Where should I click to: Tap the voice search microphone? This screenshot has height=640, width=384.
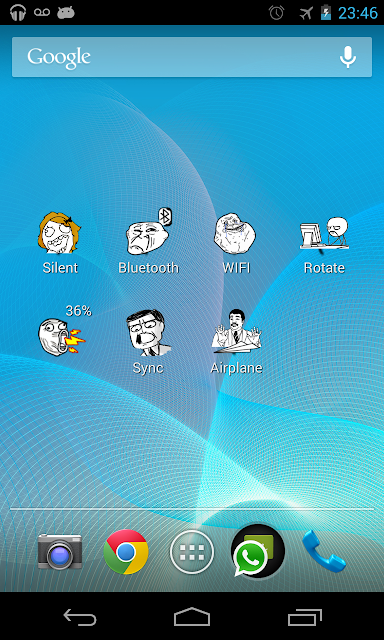[348, 57]
